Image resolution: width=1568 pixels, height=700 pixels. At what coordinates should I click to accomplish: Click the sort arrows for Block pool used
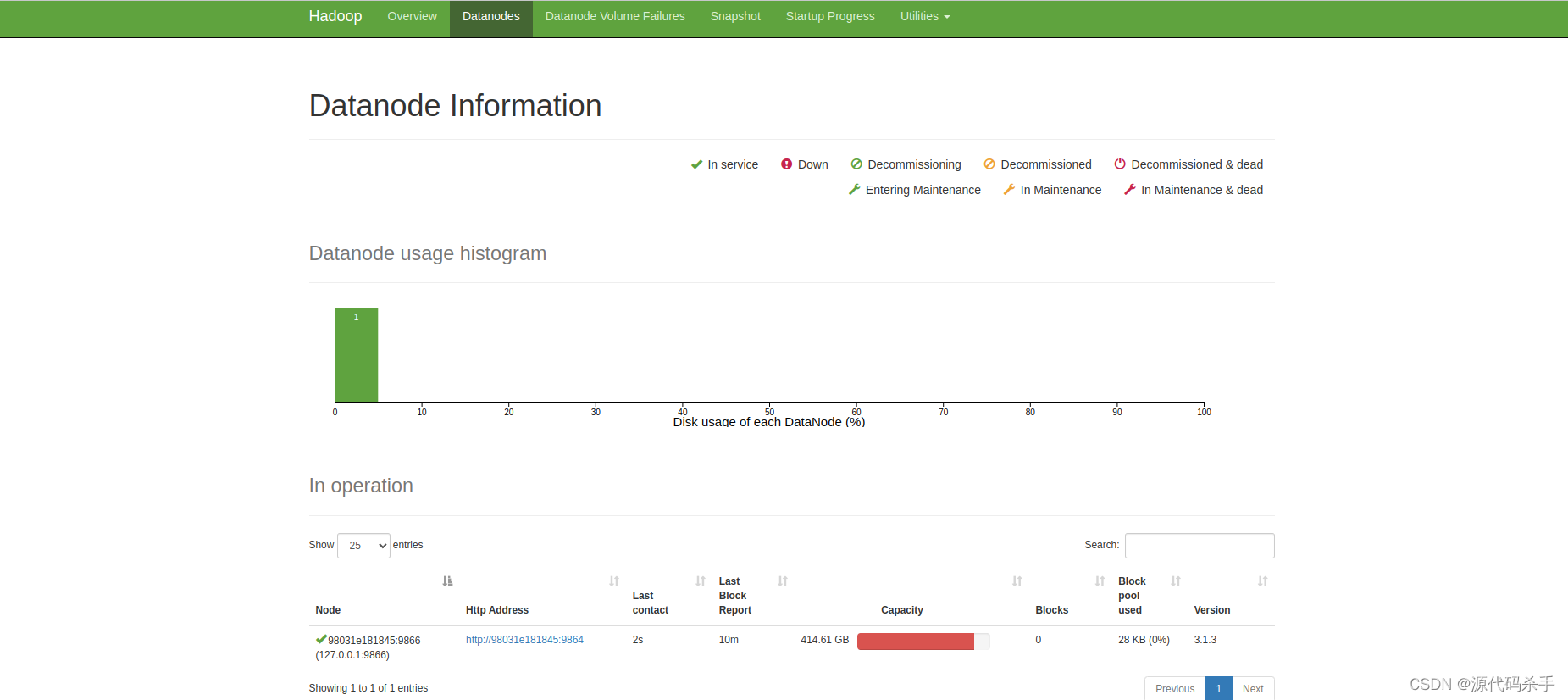pos(1176,581)
